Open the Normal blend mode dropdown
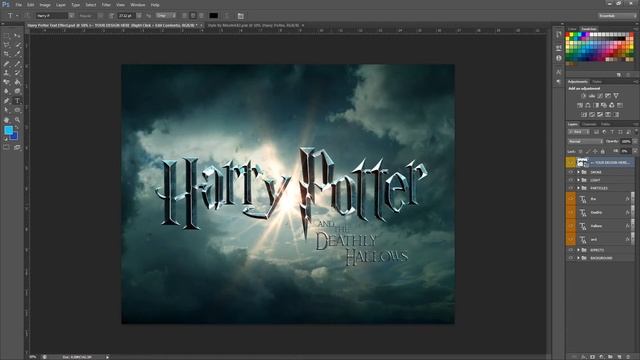 click(x=585, y=141)
